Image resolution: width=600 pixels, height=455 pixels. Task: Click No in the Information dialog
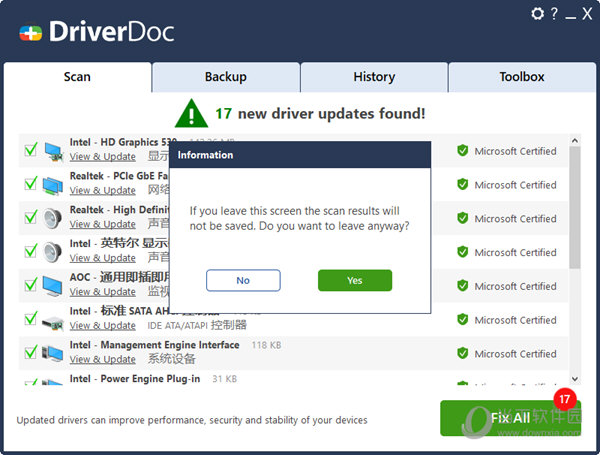(x=243, y=281)
